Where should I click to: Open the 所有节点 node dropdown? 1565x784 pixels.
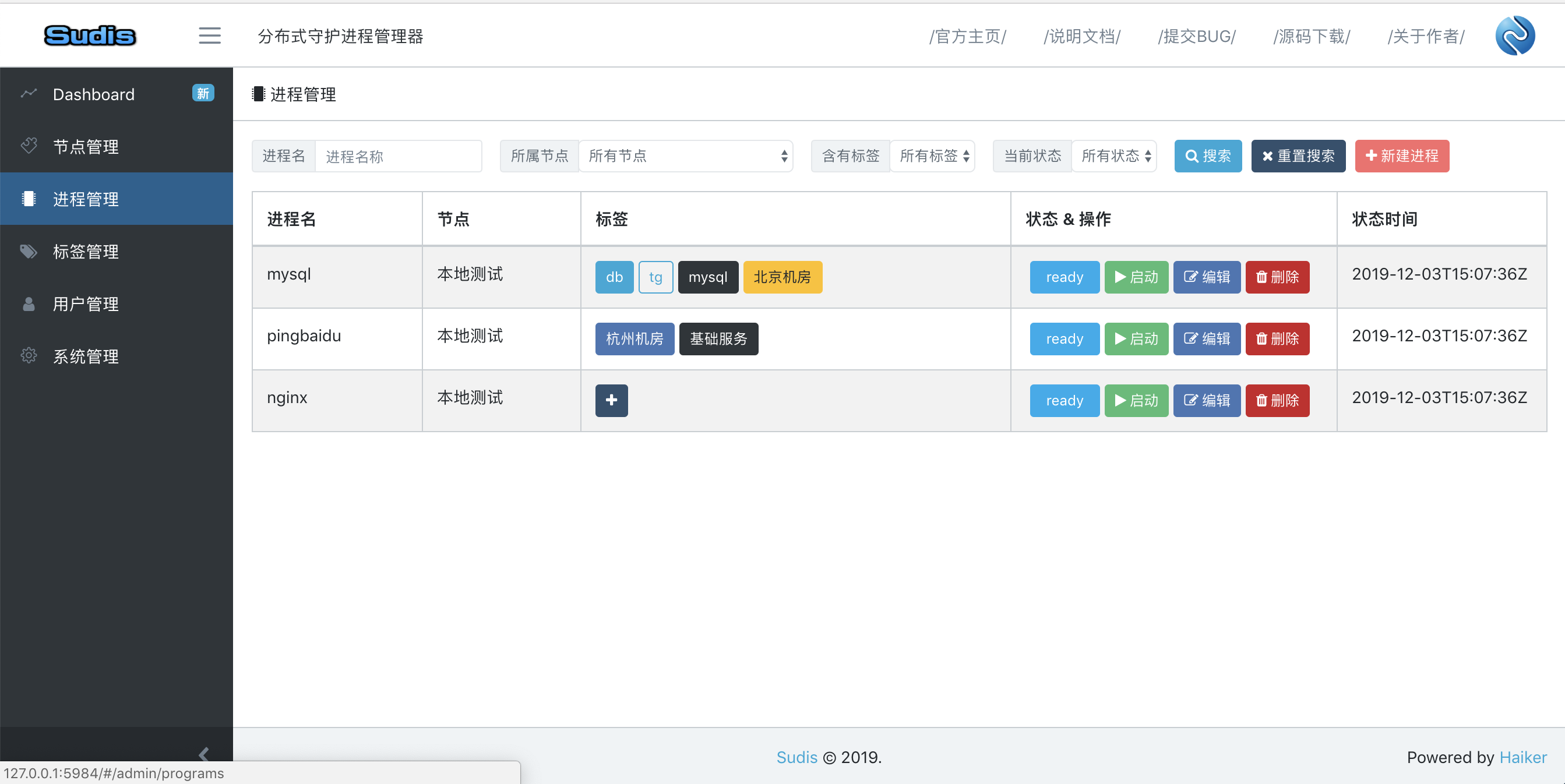tap(685, 157)
